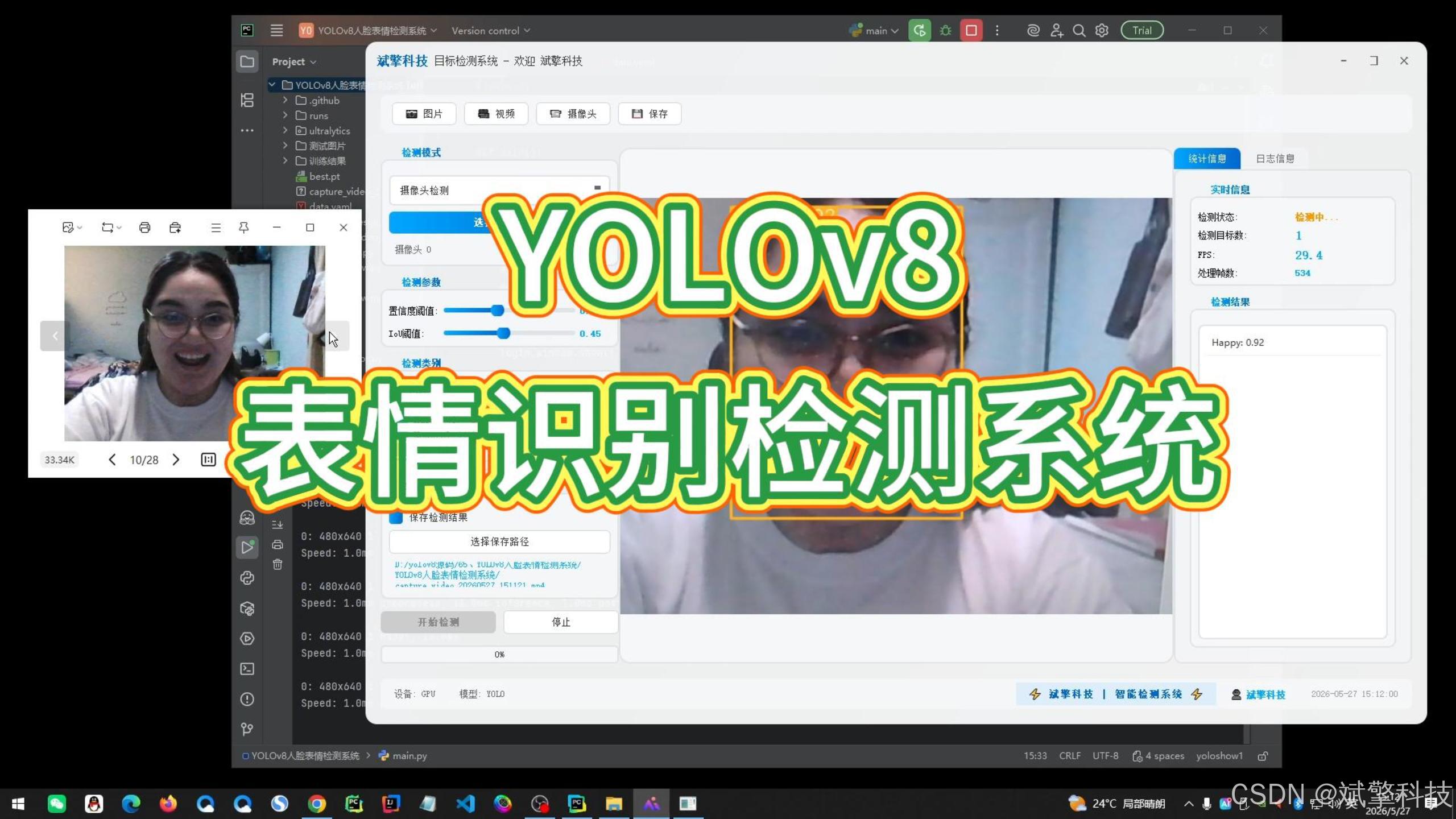Clear Run console with trash icon

(278, 564)
